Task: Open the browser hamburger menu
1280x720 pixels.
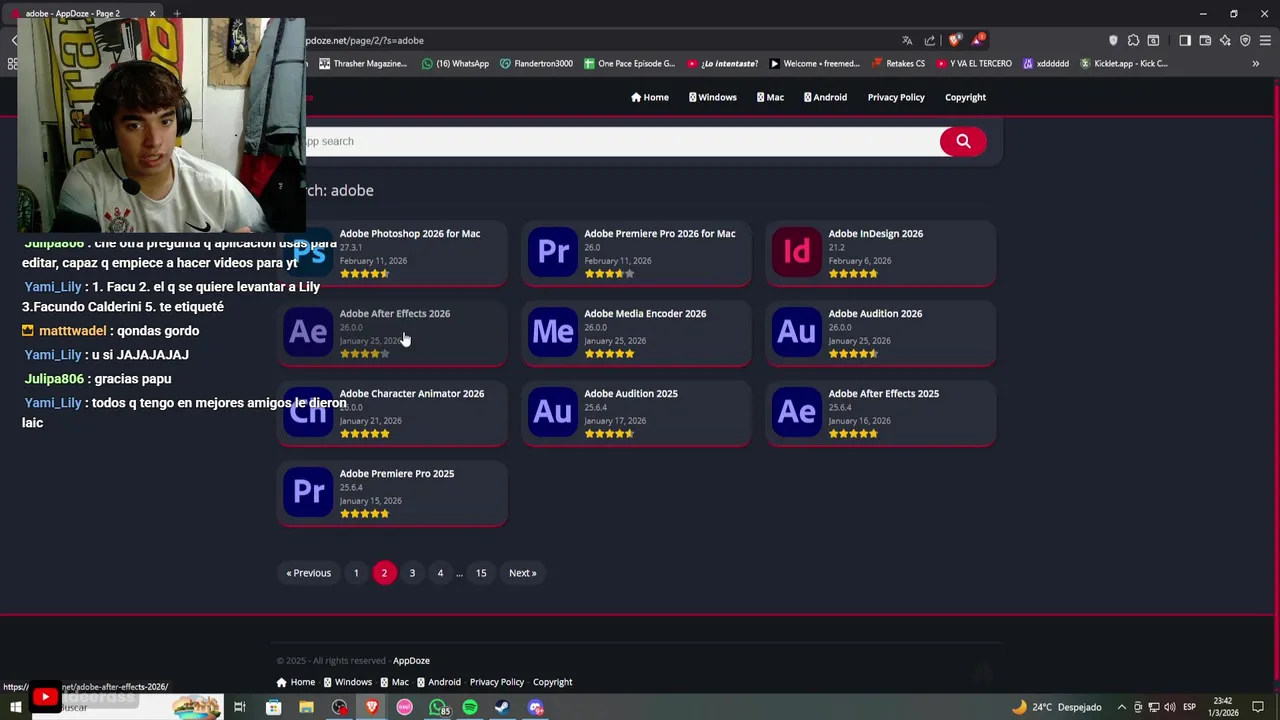Action: (1265, 40)
